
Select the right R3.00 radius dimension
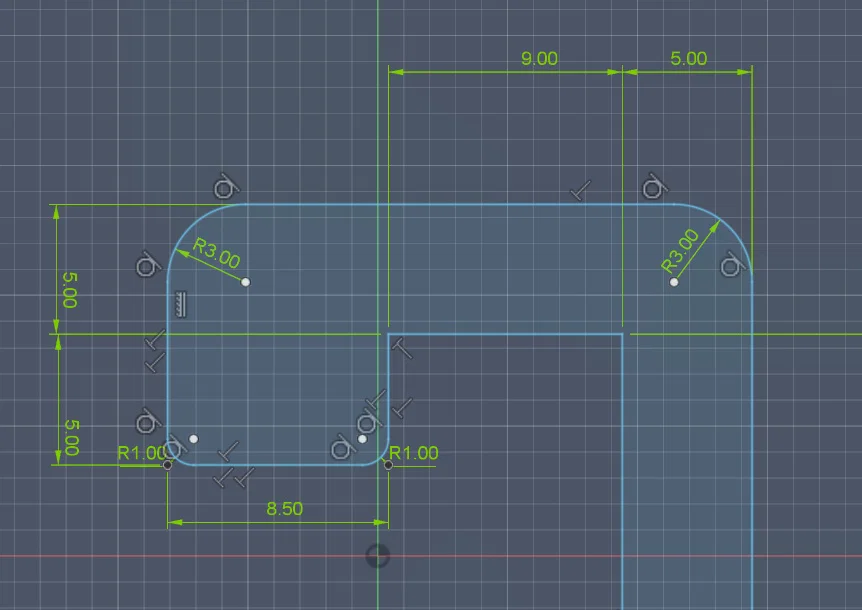[x=680, y=251]
